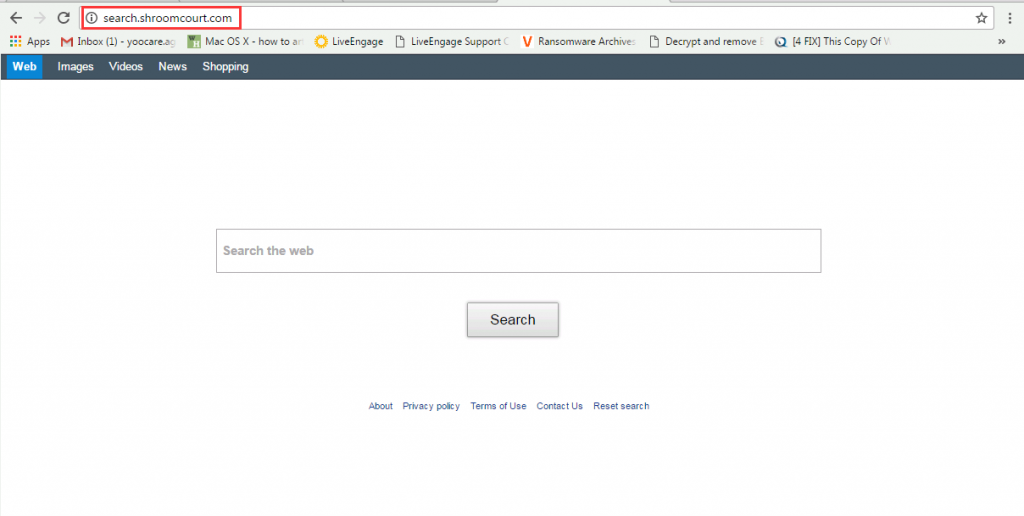Open the Gmail Inbox bookmark
1024x516 pixels.
click(x=118, y=41)
